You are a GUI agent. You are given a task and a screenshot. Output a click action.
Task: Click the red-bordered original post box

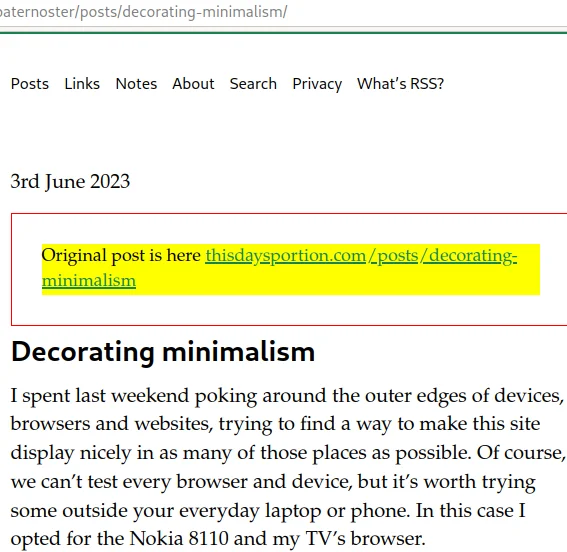point(289,269)
